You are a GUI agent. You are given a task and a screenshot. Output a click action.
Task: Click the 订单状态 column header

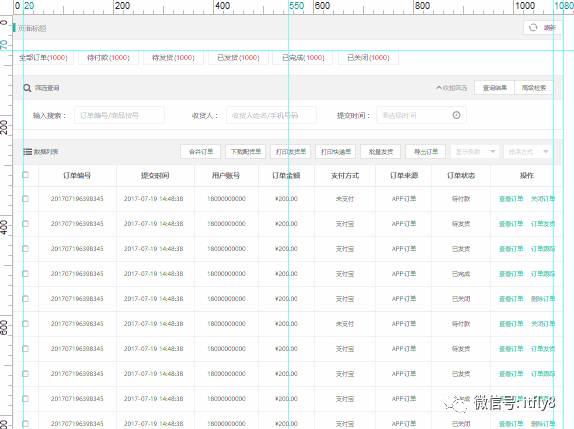(x=461, y=176)
